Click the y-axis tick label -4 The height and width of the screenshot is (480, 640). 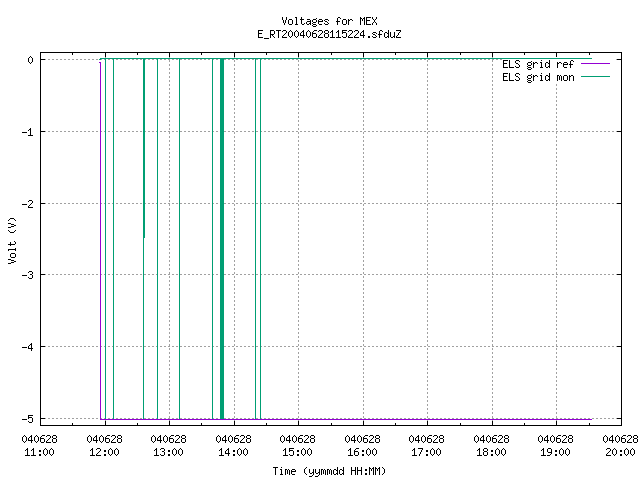(28, 347)
